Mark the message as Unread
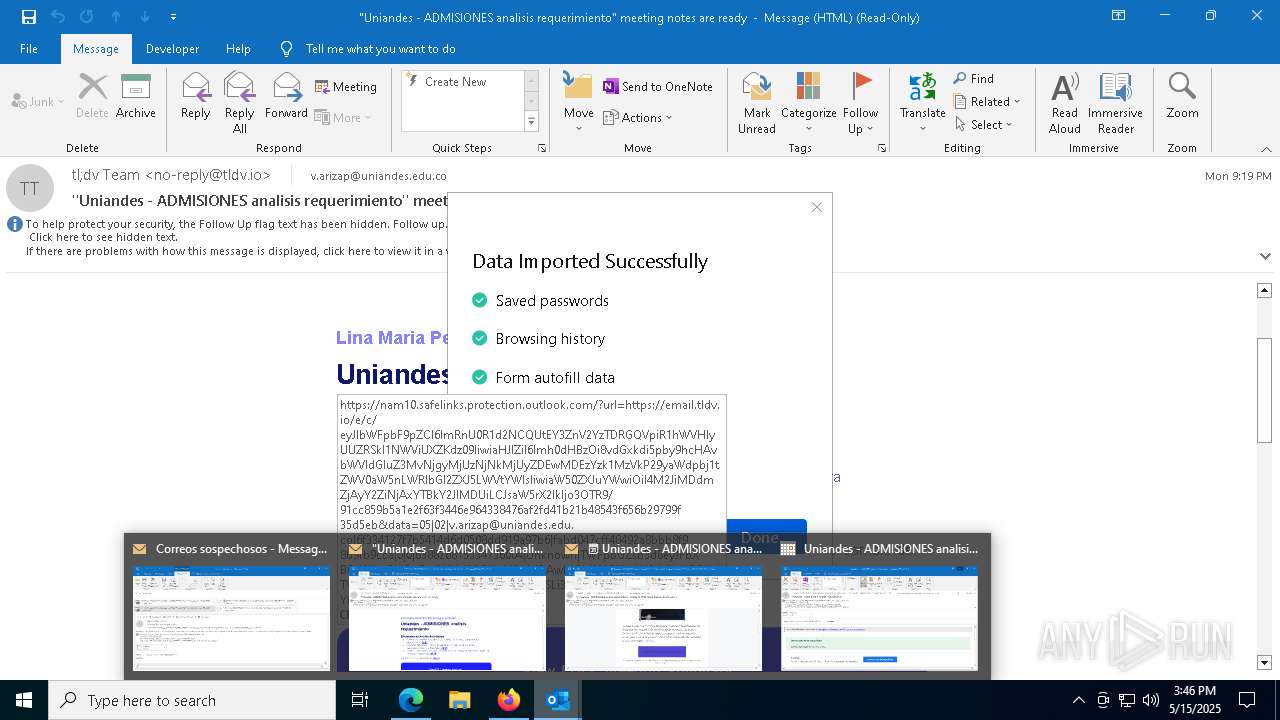Screen dimensions: 1280x720 tap(757, 103)
